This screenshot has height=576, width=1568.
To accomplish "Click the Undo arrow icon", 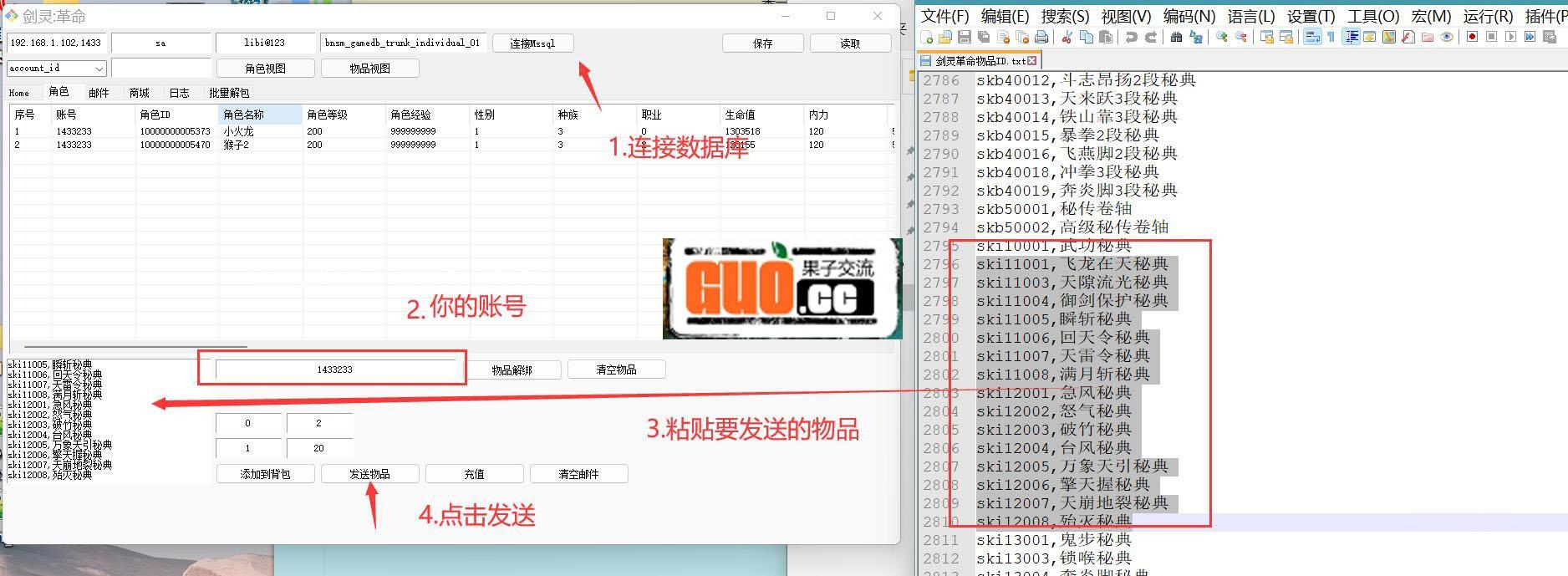I will (x=1132, y=37).
